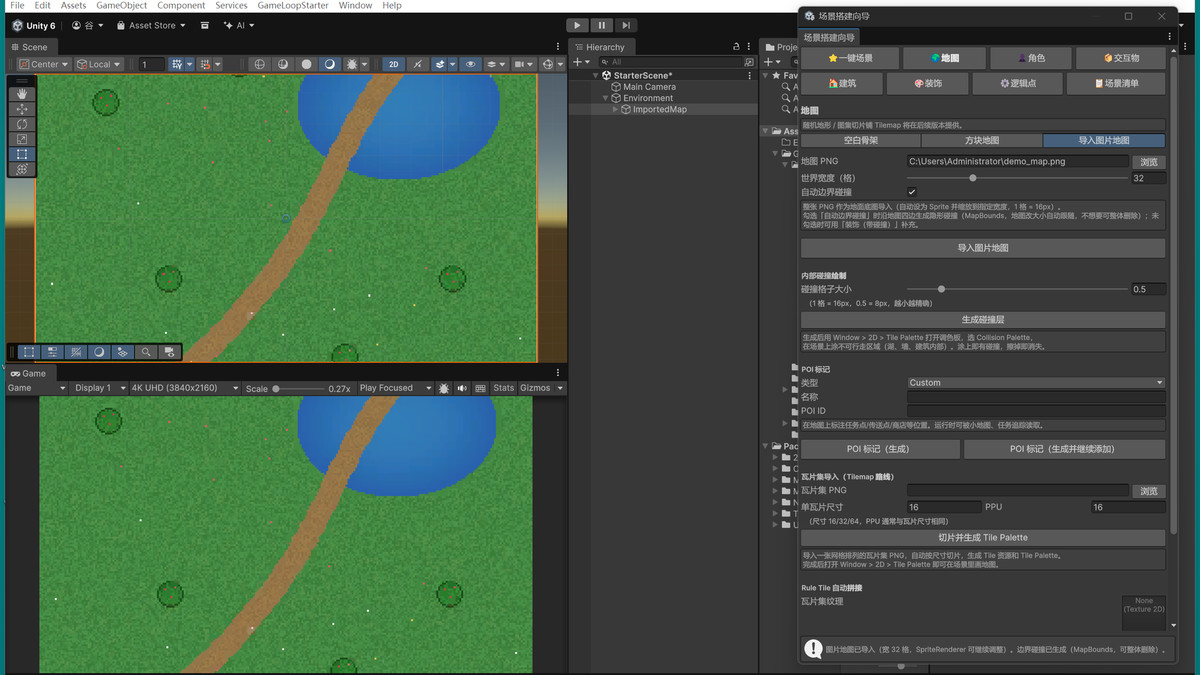Screen dimensions: 1200x675
Task: Adjust the Game view Scale slider
Action: pyautogui.click(x=298, y=388)
